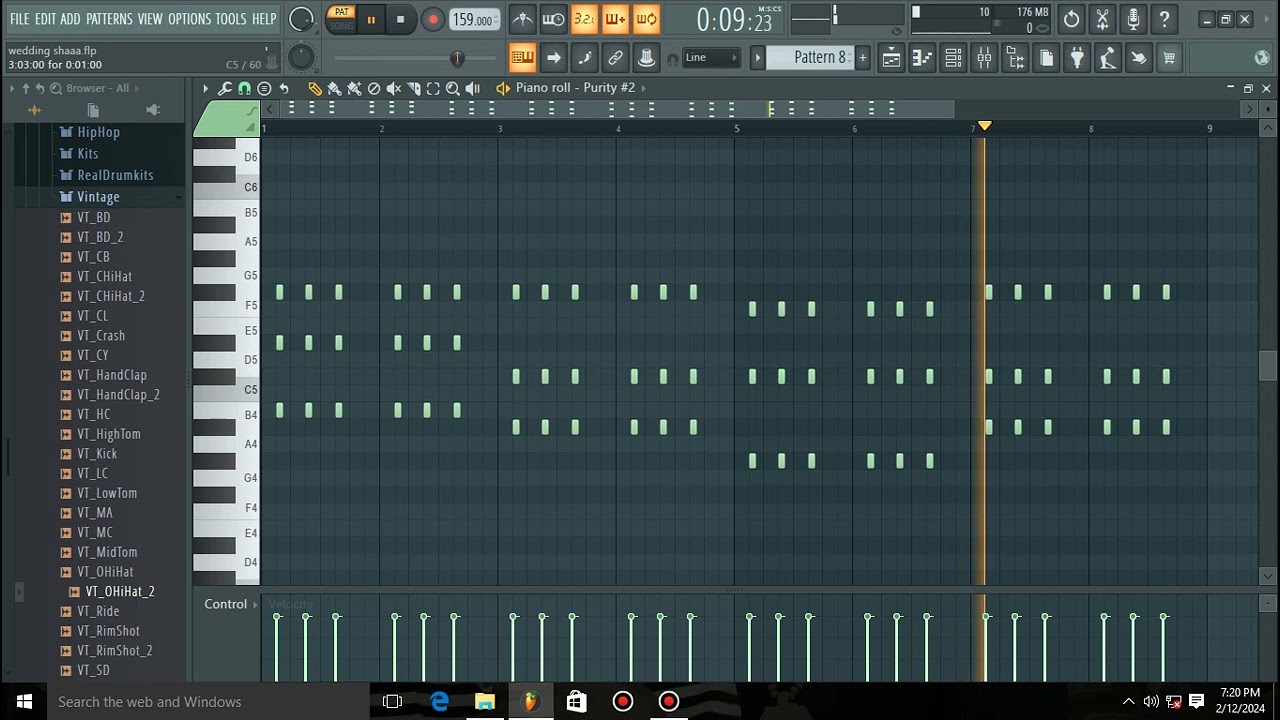Open the TOOLS menu
The width and height of the screenshot is (1280, 720).
[x=231, y=19]
